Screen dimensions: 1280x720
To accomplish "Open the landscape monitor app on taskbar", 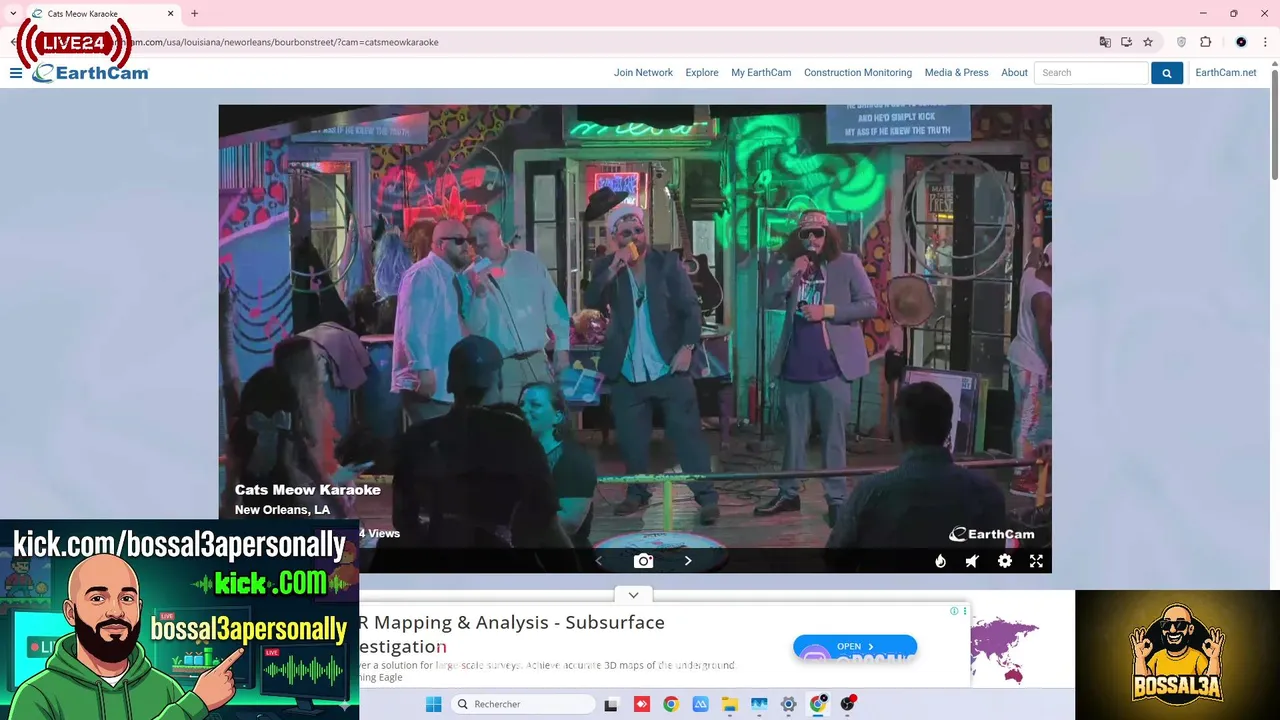I will (759, 704).
